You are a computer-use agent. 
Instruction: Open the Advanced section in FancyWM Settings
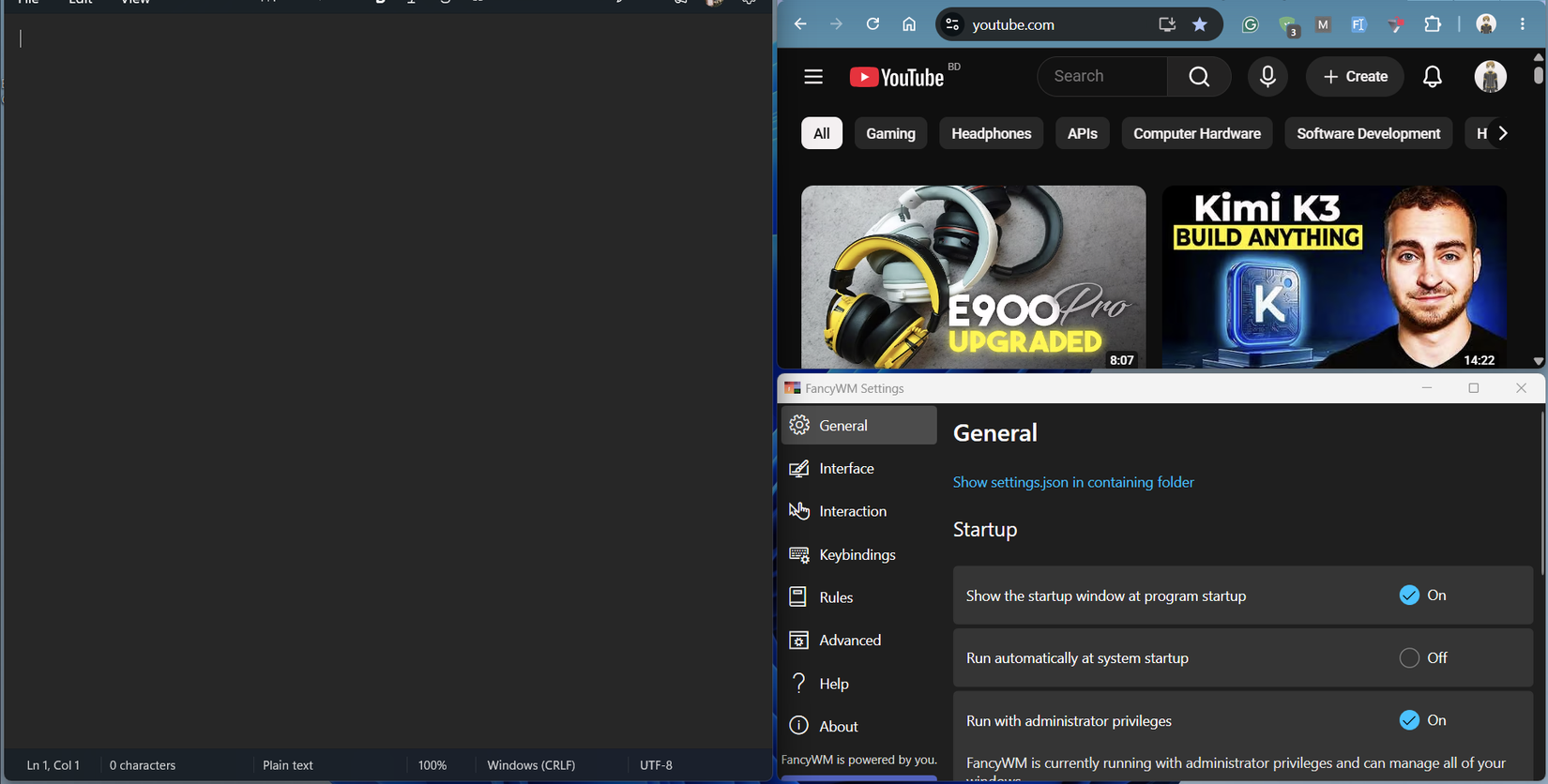pos(859,641)
